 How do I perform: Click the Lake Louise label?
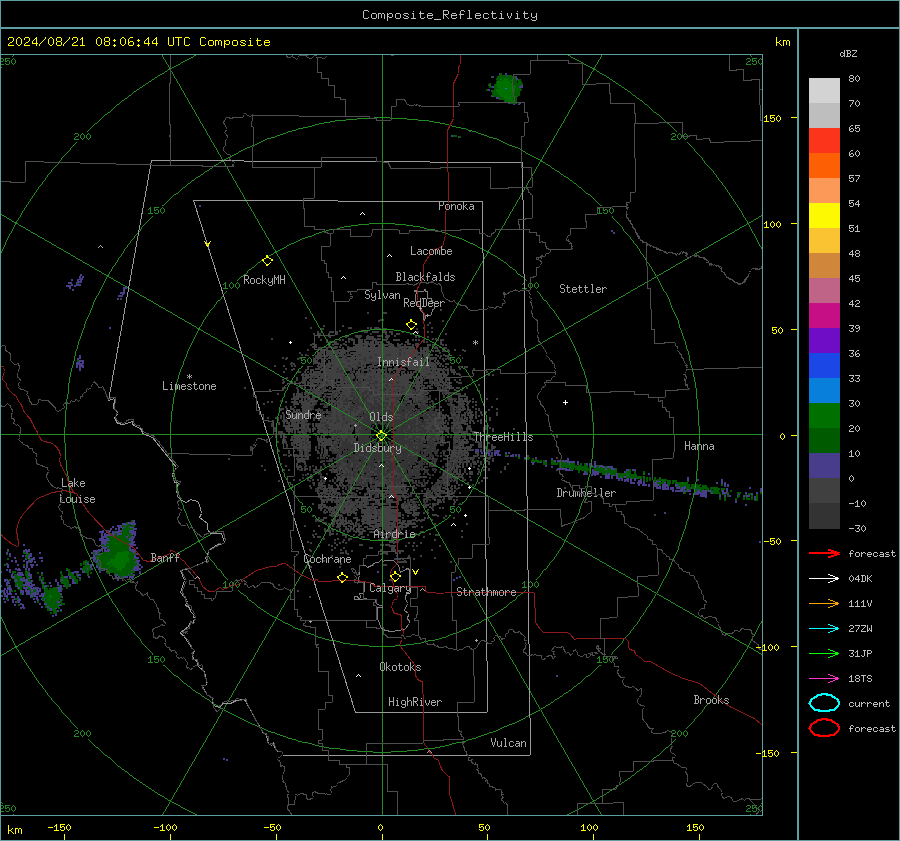(x=77, y=491)
